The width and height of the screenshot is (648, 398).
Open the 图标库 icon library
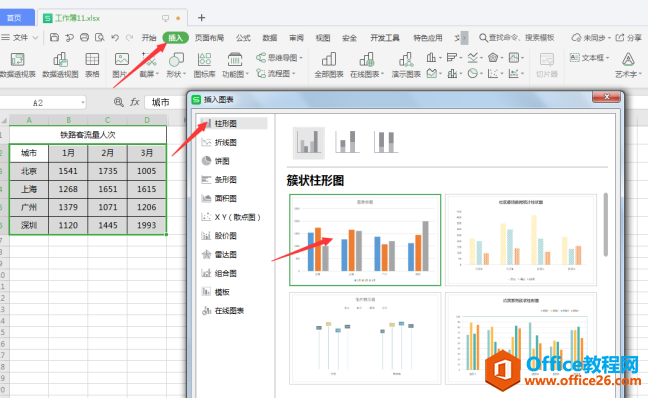coord(205,65)
